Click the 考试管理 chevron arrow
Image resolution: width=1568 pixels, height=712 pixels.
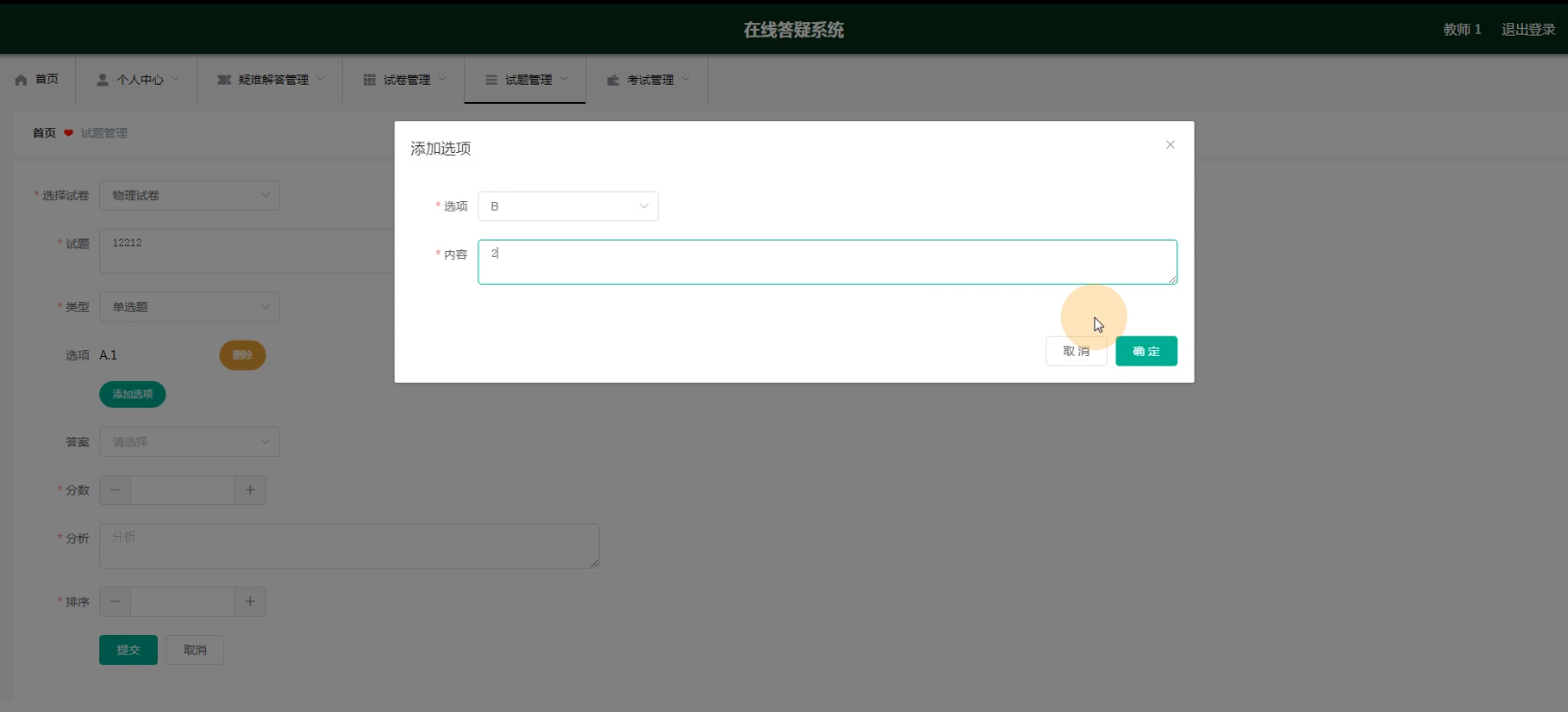[x=685, y=79]
